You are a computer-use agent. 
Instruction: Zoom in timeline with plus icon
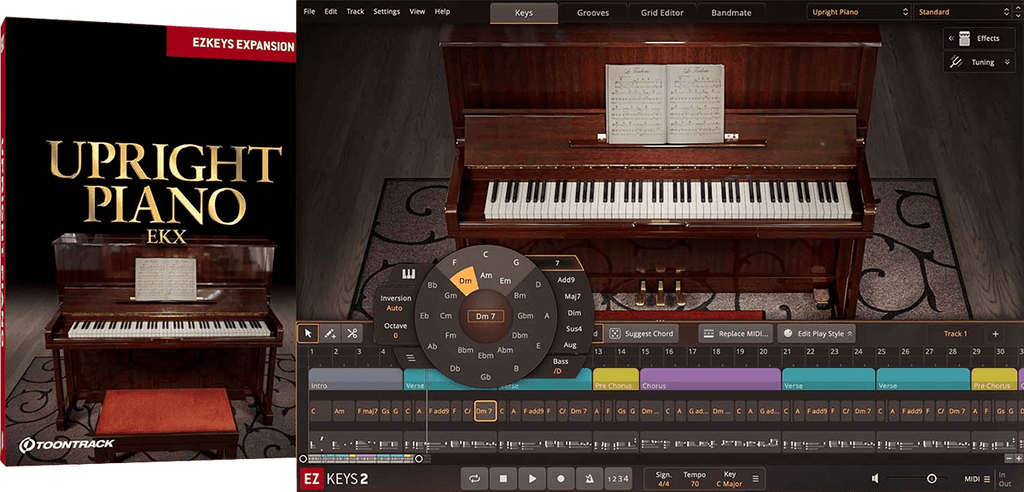click(x=1019, y=459)
